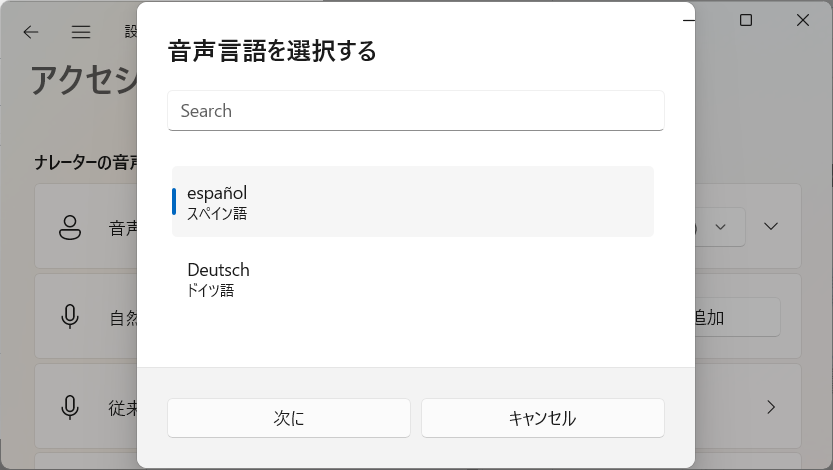Click the キャンセル button
Screen dimensions: 833x470
543,418
